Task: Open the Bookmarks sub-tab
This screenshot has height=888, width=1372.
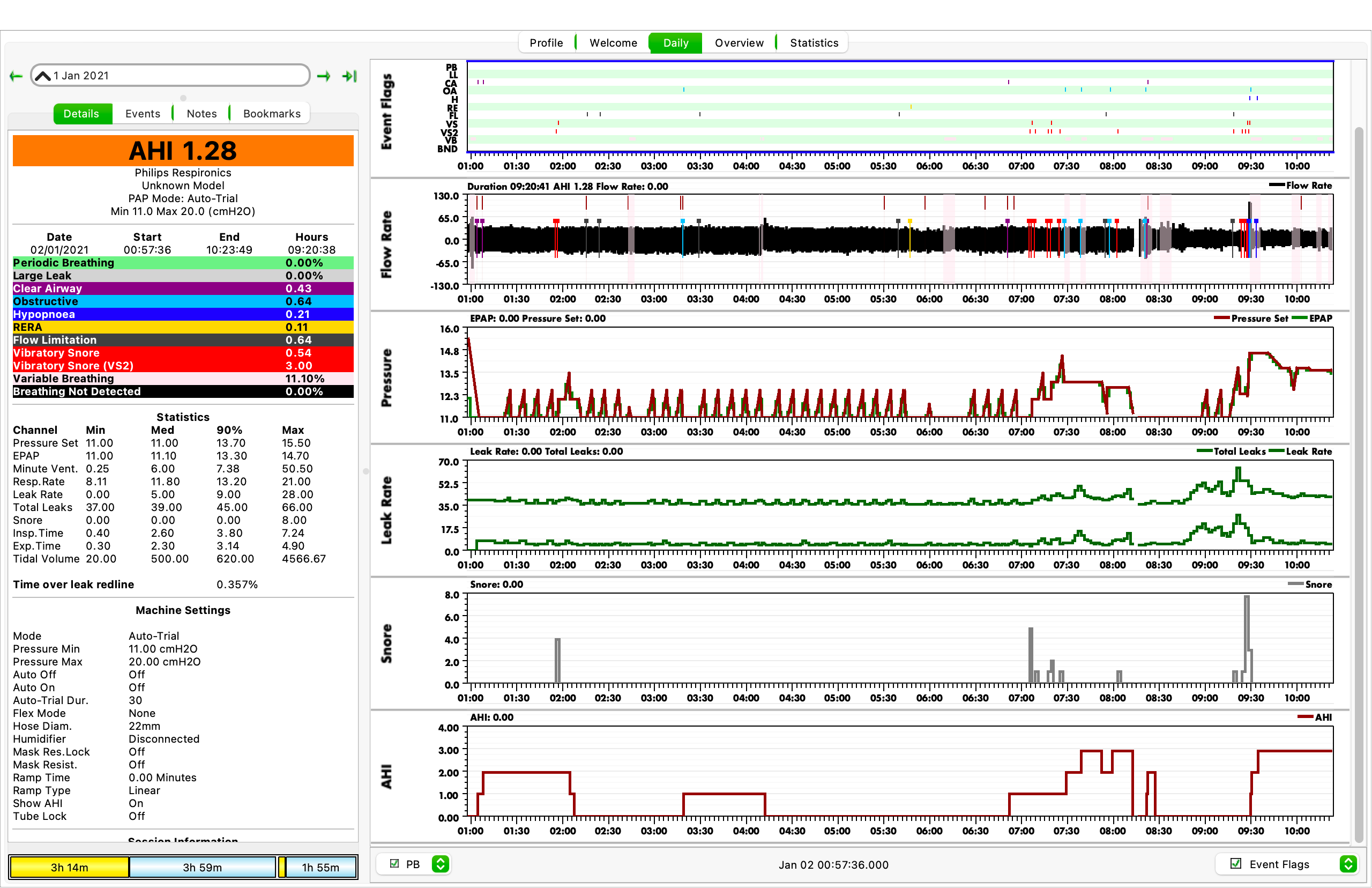Action: 271,114
